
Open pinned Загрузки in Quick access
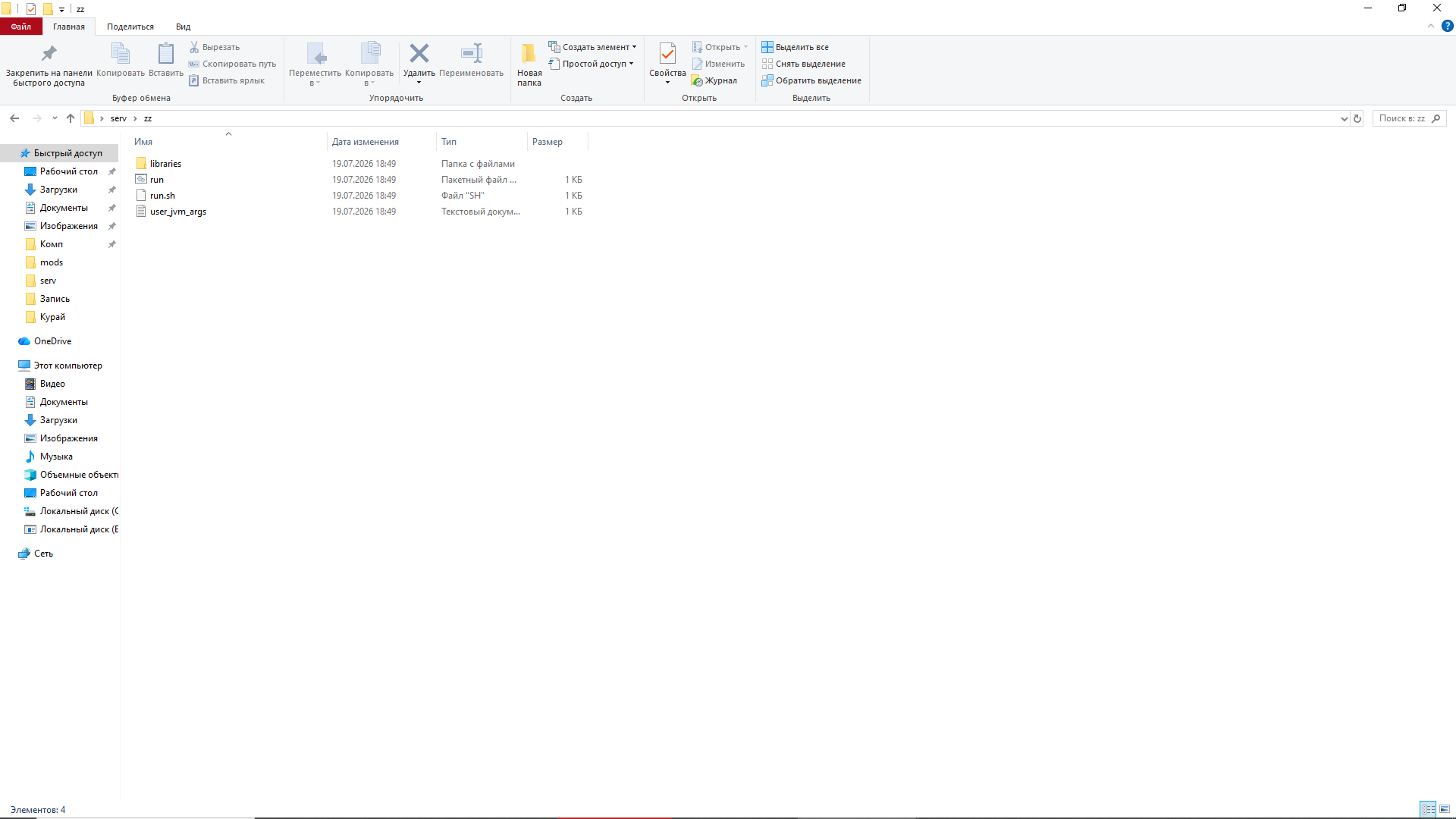click(58, 190)
